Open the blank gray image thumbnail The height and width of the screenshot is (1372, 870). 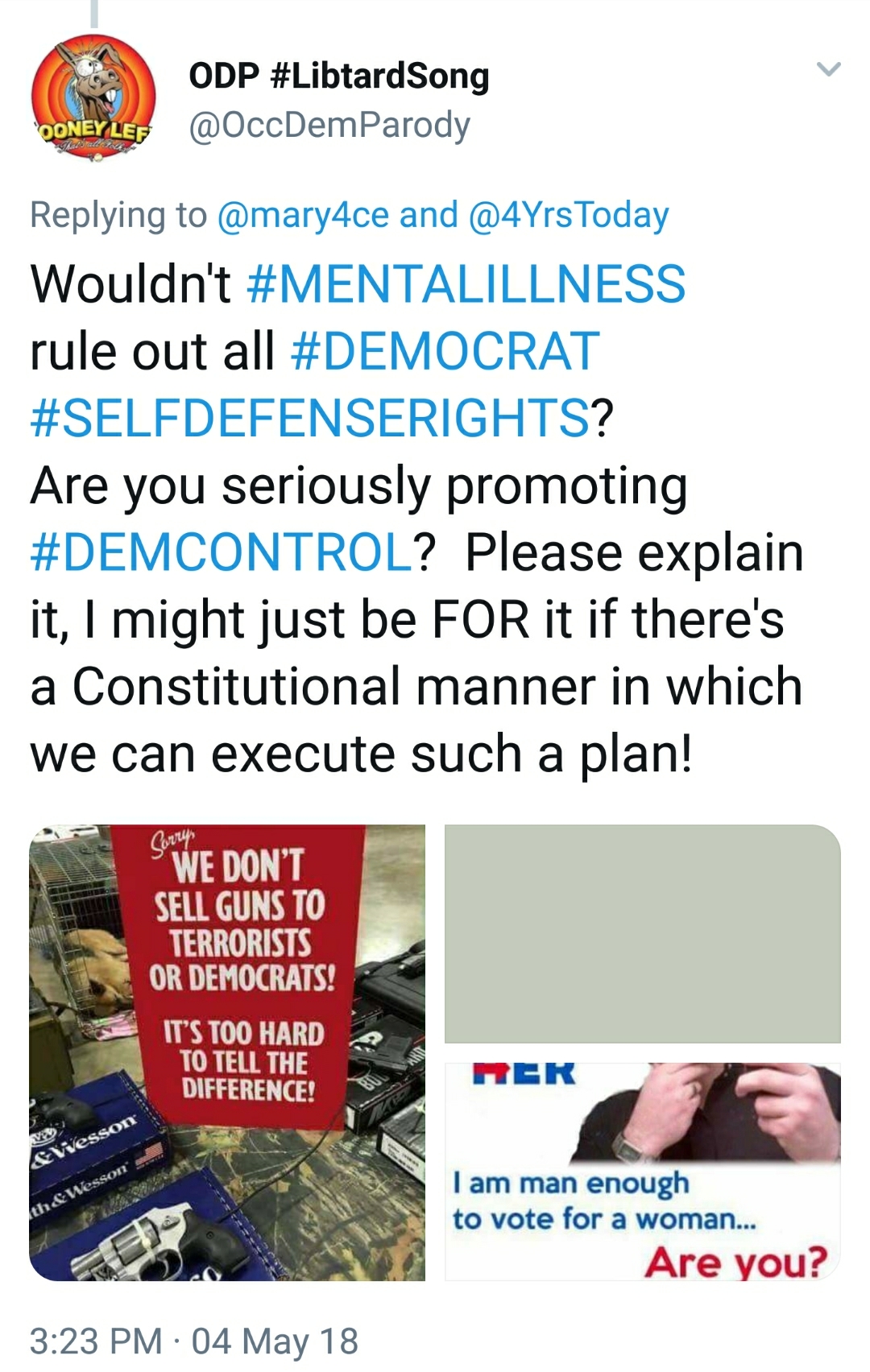tap(643, 934)
